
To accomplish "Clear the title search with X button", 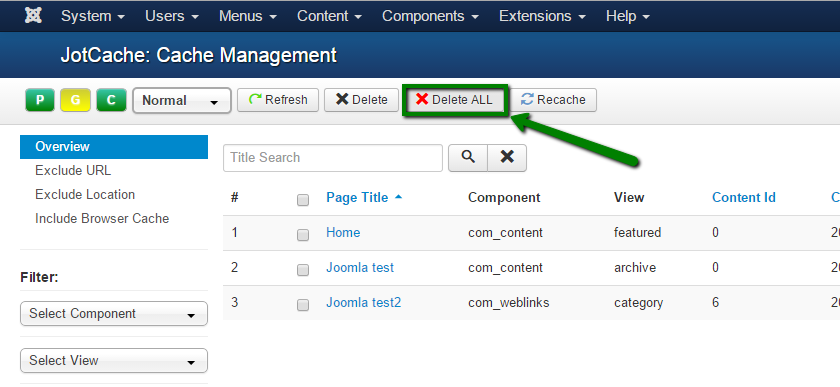I will 507,158.
